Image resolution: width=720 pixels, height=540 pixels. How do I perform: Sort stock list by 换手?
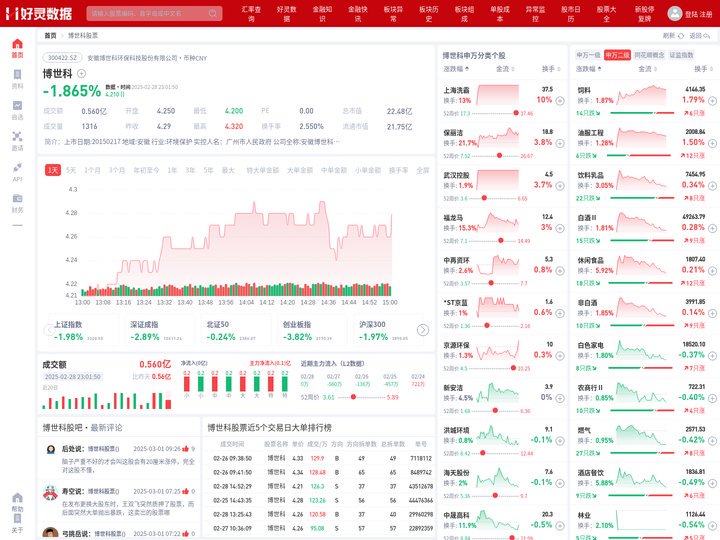[x=551, y=69]
